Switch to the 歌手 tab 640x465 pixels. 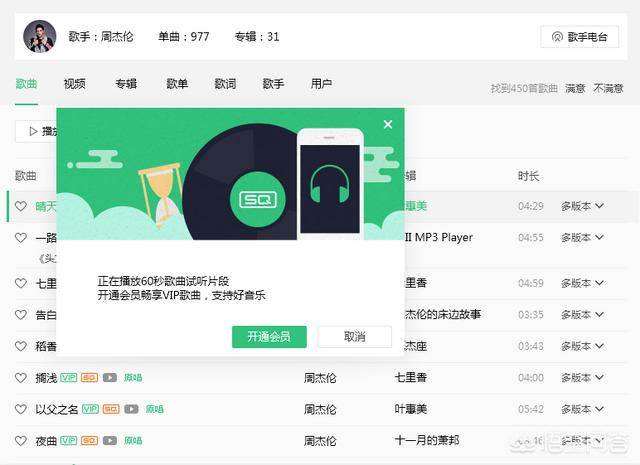[273, 84]
